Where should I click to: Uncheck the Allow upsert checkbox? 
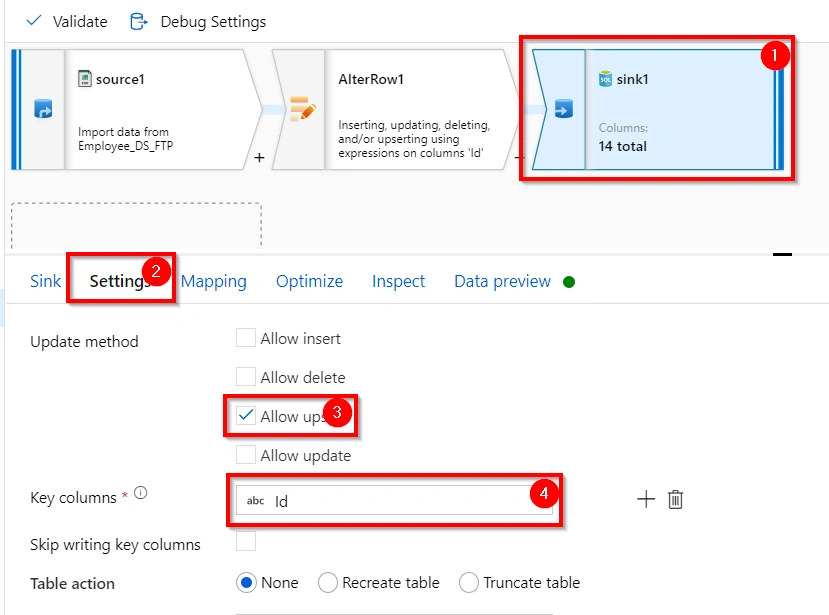coord(246,416)
